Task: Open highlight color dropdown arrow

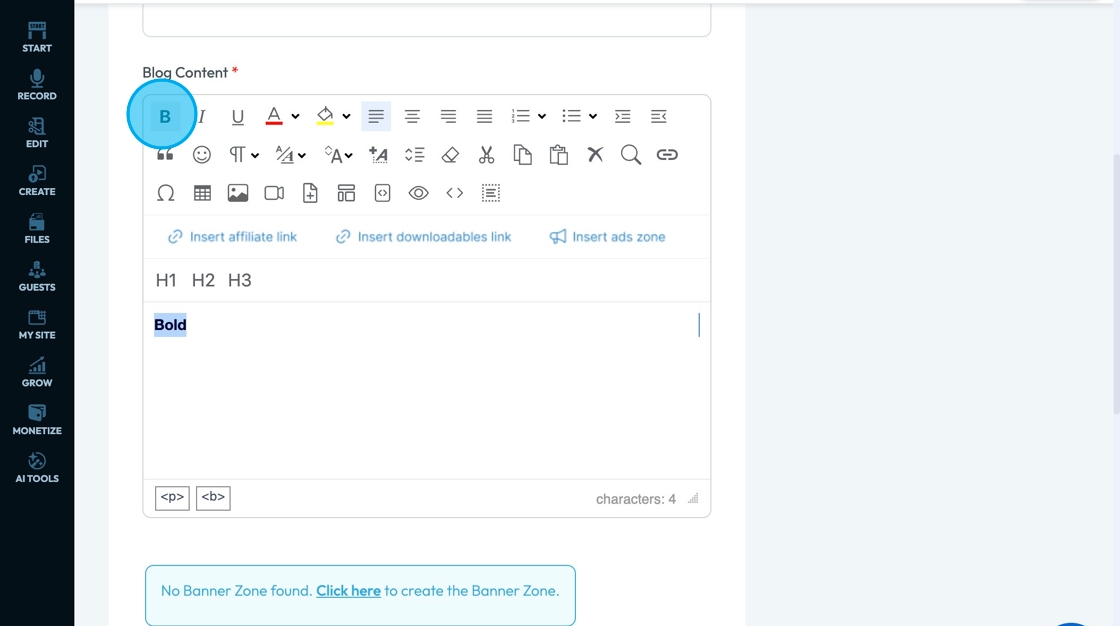Action: [x=346, y=116]
